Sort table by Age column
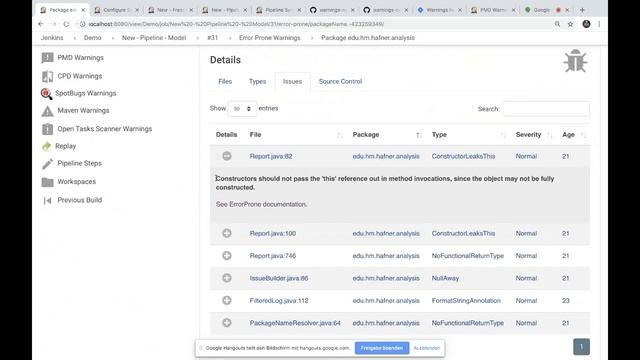The width and height of the screenshot is (640, 360). point(574,135)
